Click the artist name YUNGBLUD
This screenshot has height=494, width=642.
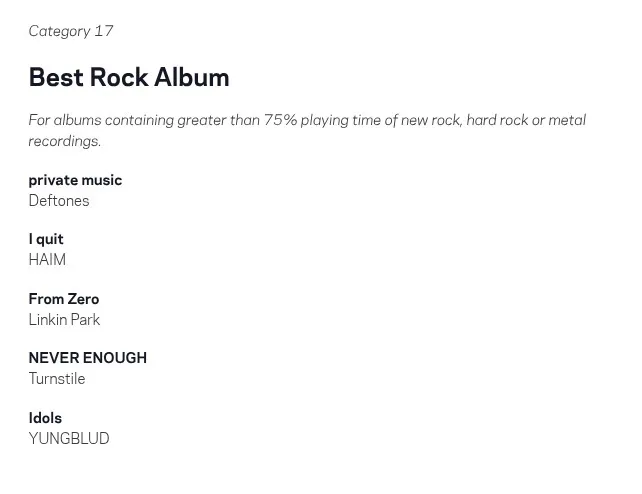coord(69,439)
